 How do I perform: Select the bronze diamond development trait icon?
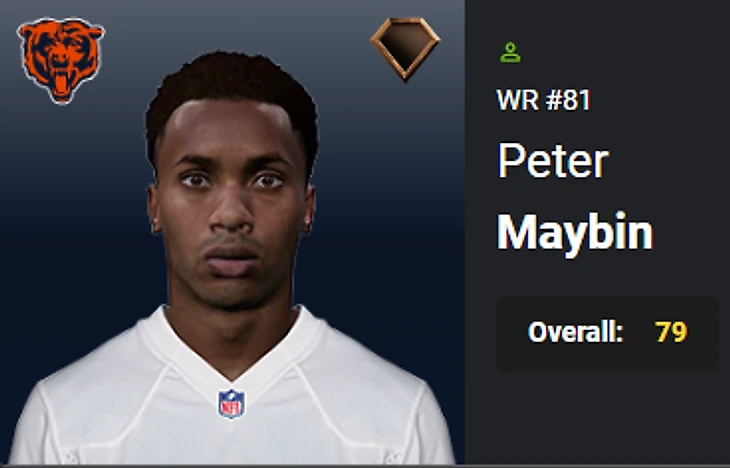coord(405,48)
